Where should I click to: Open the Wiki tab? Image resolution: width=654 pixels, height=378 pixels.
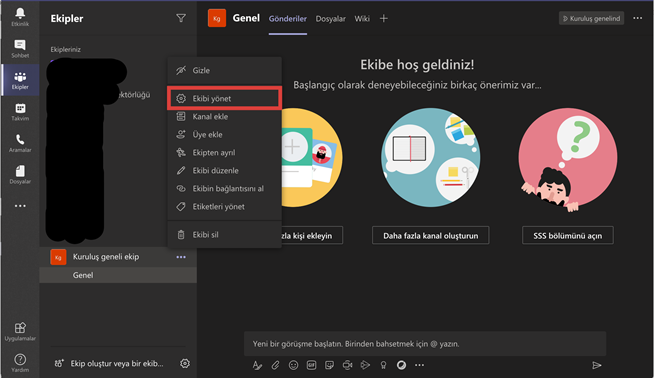[x=362, y=18]
